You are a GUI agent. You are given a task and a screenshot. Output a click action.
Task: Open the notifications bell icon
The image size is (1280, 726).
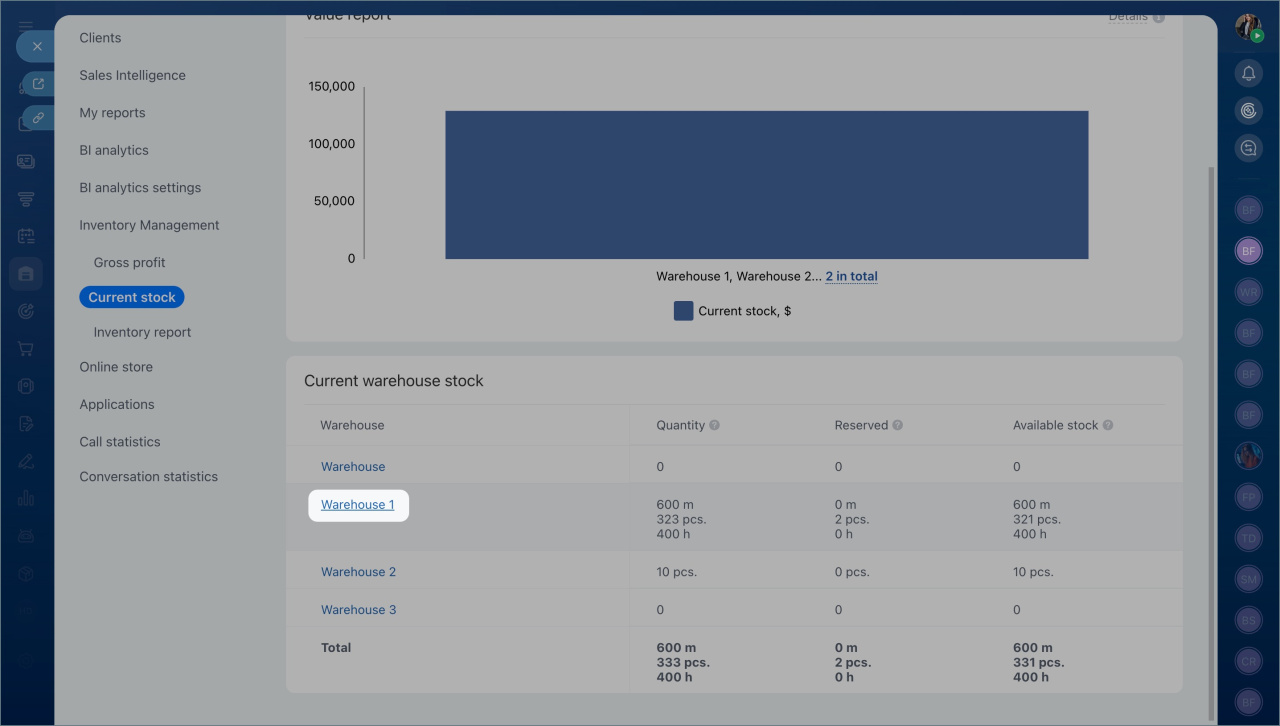coord(1248,73)
